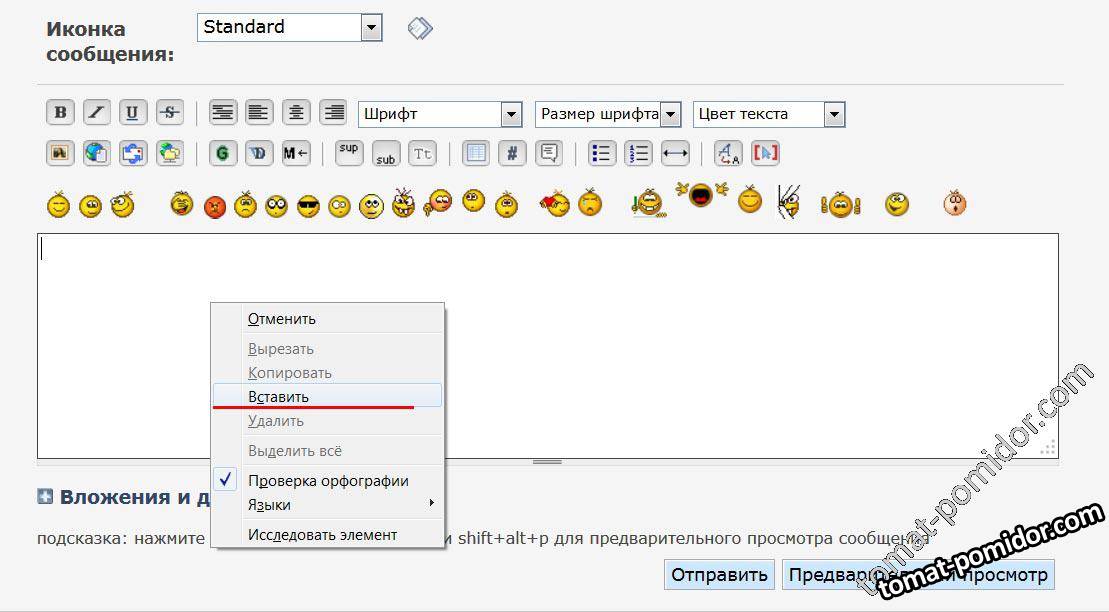This screenshot has height=612, width=1109.
Task: Insert the sunglasses cool smiley
Action: [x=308, y=207]
